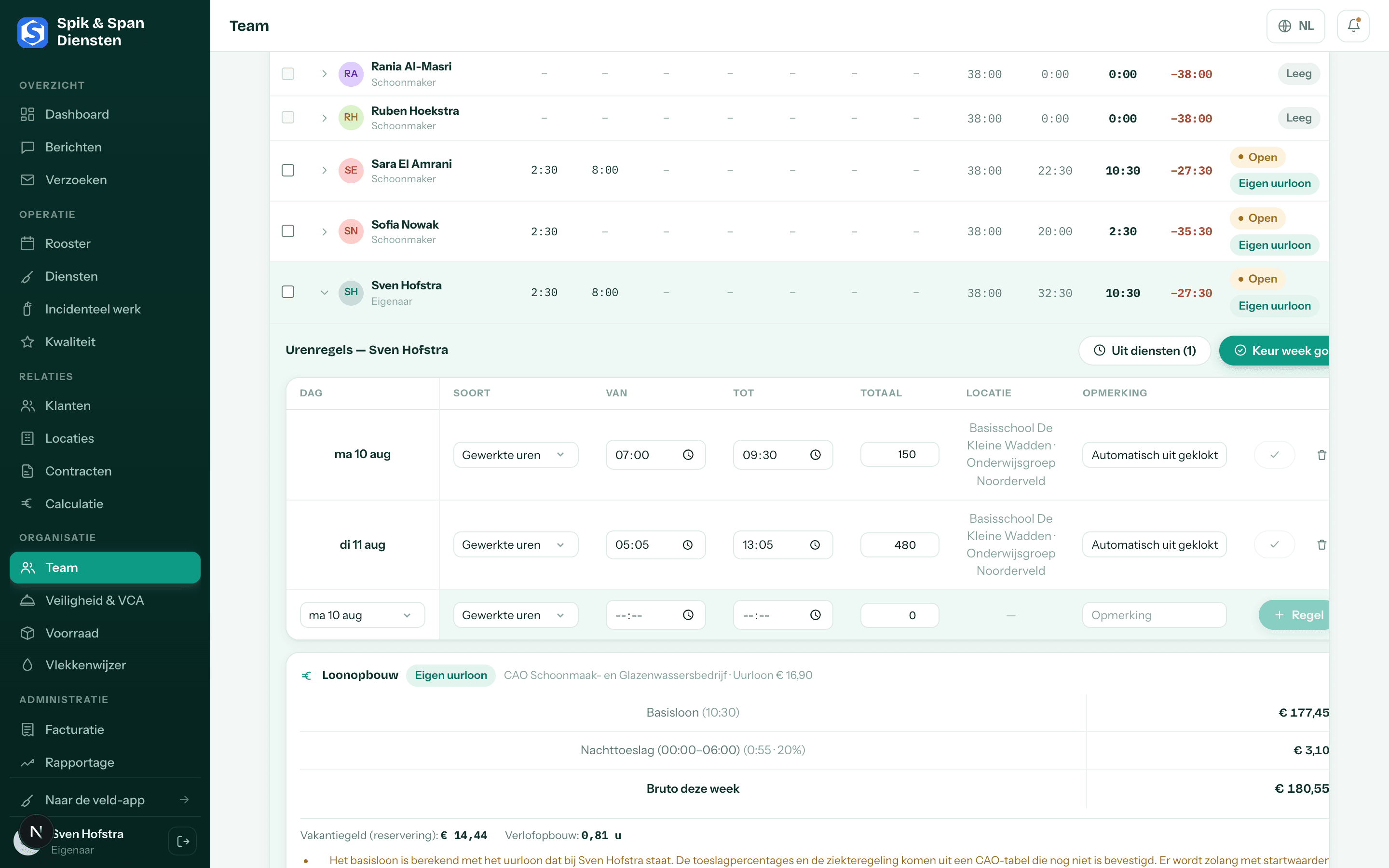This screenshot has width=1389, height=868.
Task: Delete the ma 10 aug hour row
Action: (x=1322, y=455)
